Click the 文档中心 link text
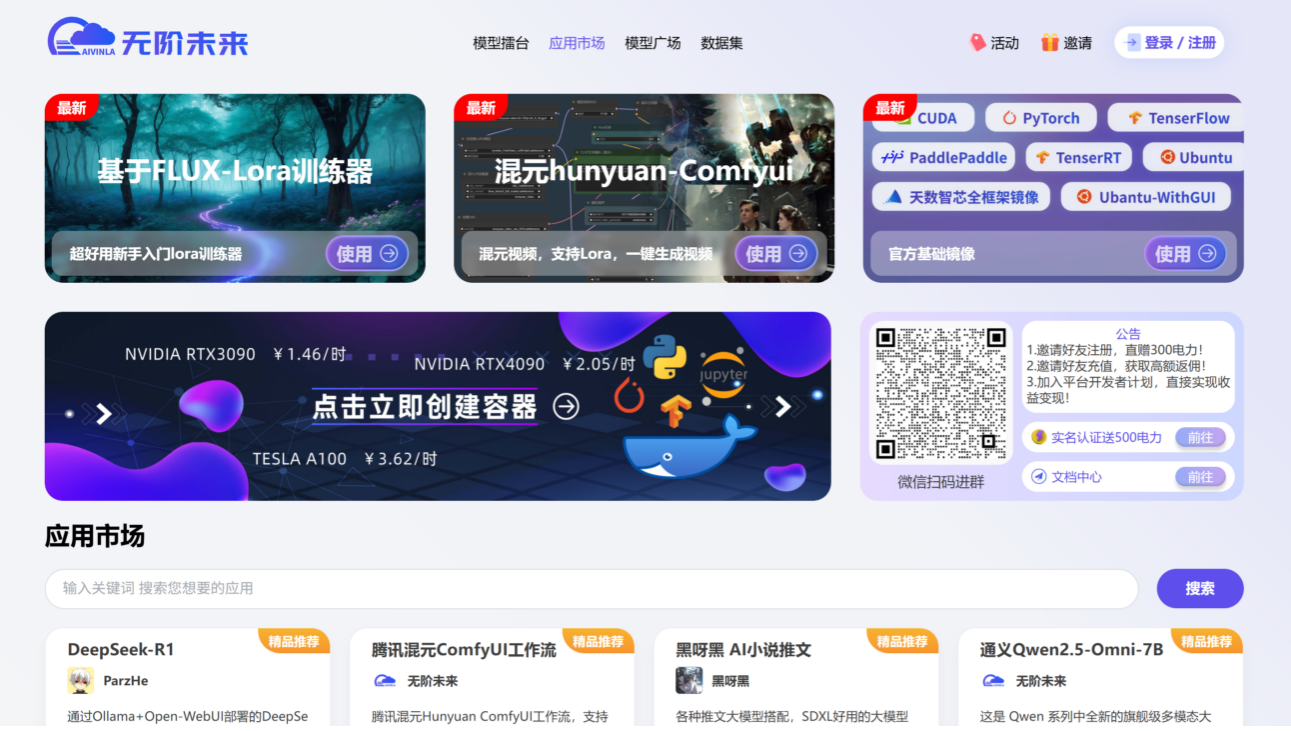Viewport: 1291px width, 731px height. pos(1076,477)
